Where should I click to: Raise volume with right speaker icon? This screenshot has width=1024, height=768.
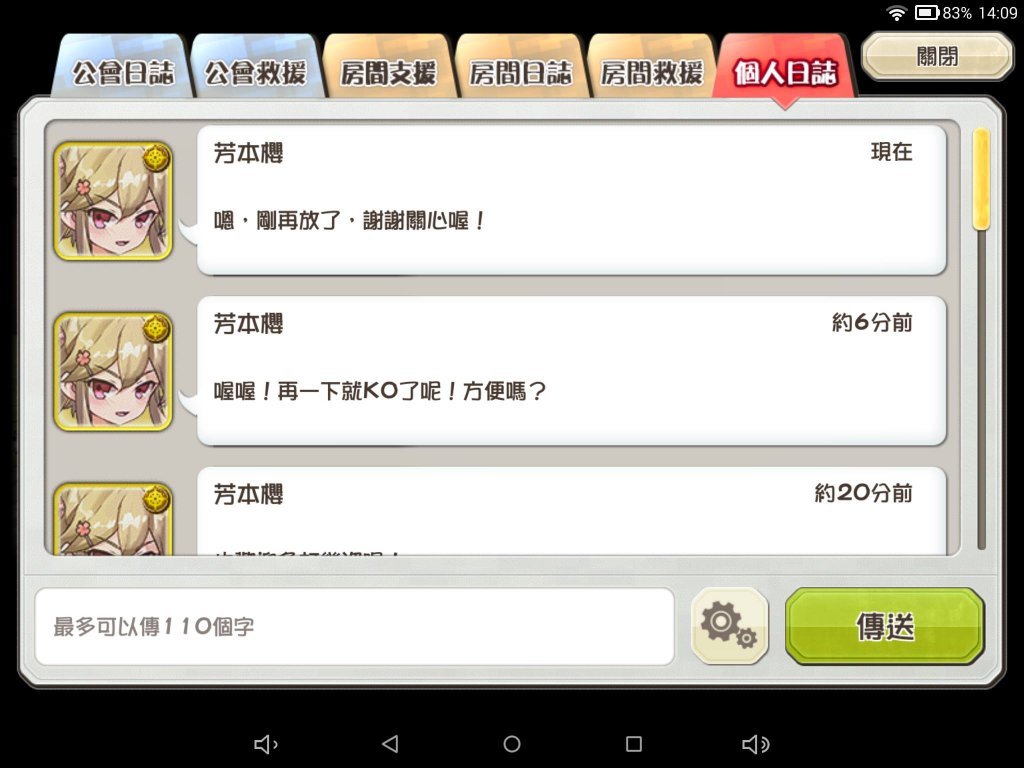tap(756, 744)
